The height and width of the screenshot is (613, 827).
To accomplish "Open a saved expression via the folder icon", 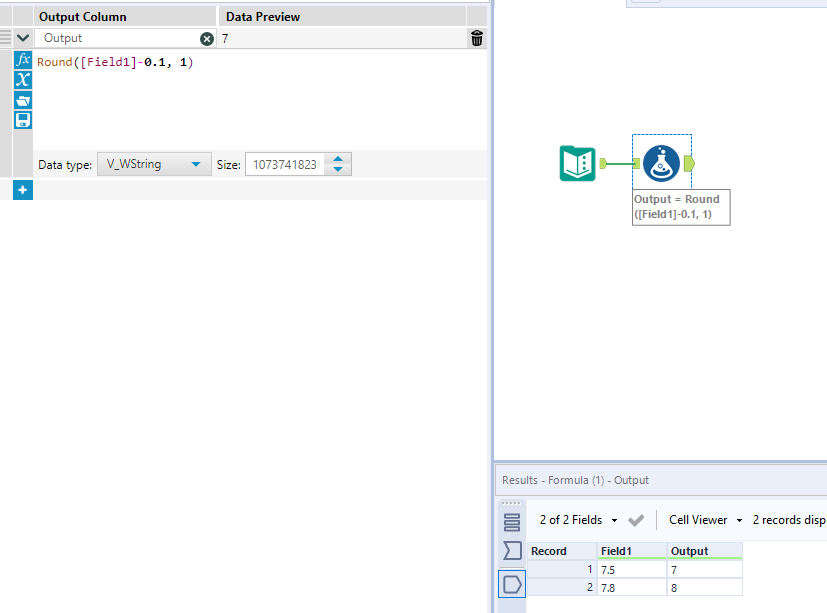I will (x=22, y=100).
